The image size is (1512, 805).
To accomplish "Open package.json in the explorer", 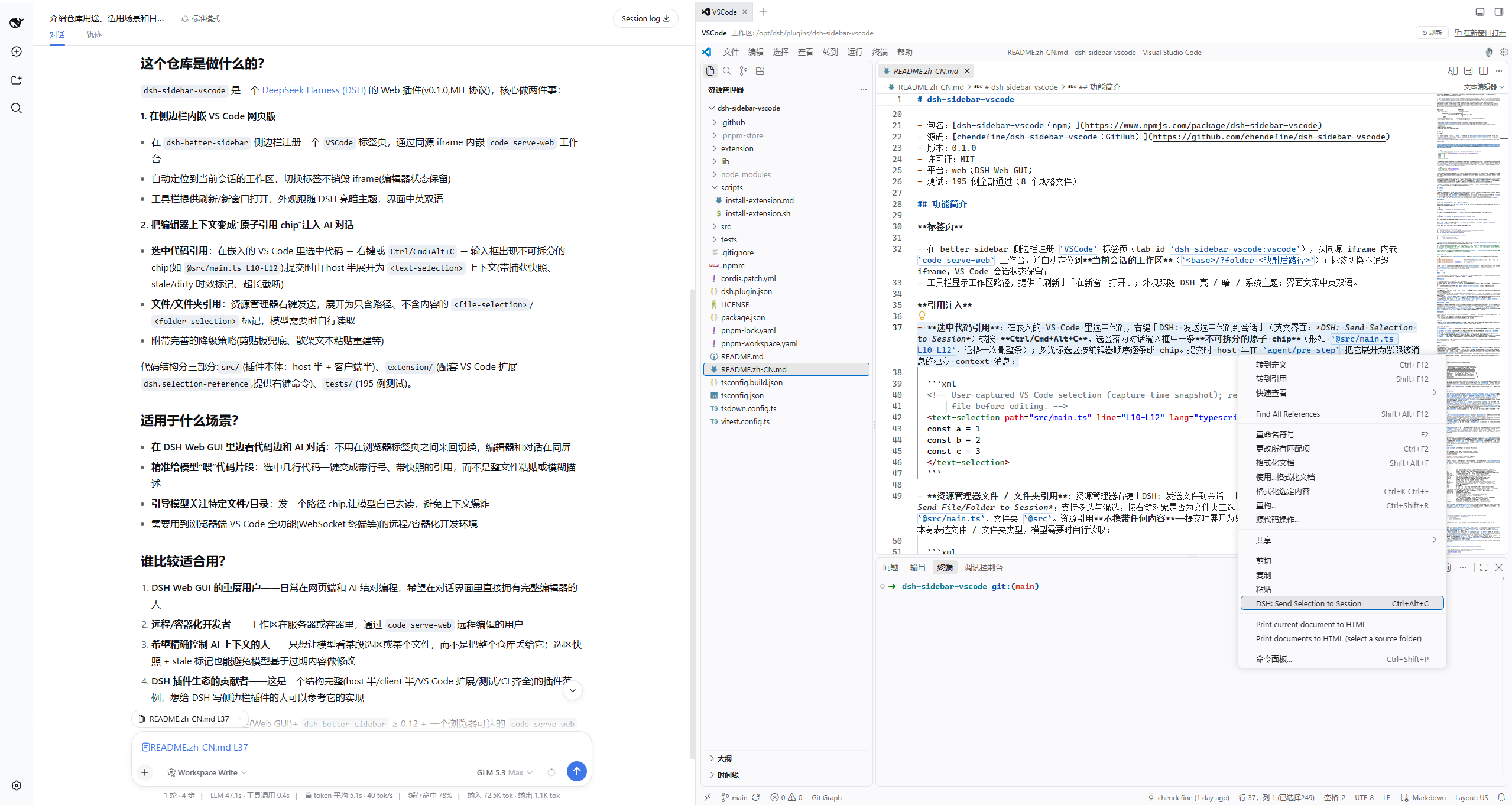I will click(742, 317).
